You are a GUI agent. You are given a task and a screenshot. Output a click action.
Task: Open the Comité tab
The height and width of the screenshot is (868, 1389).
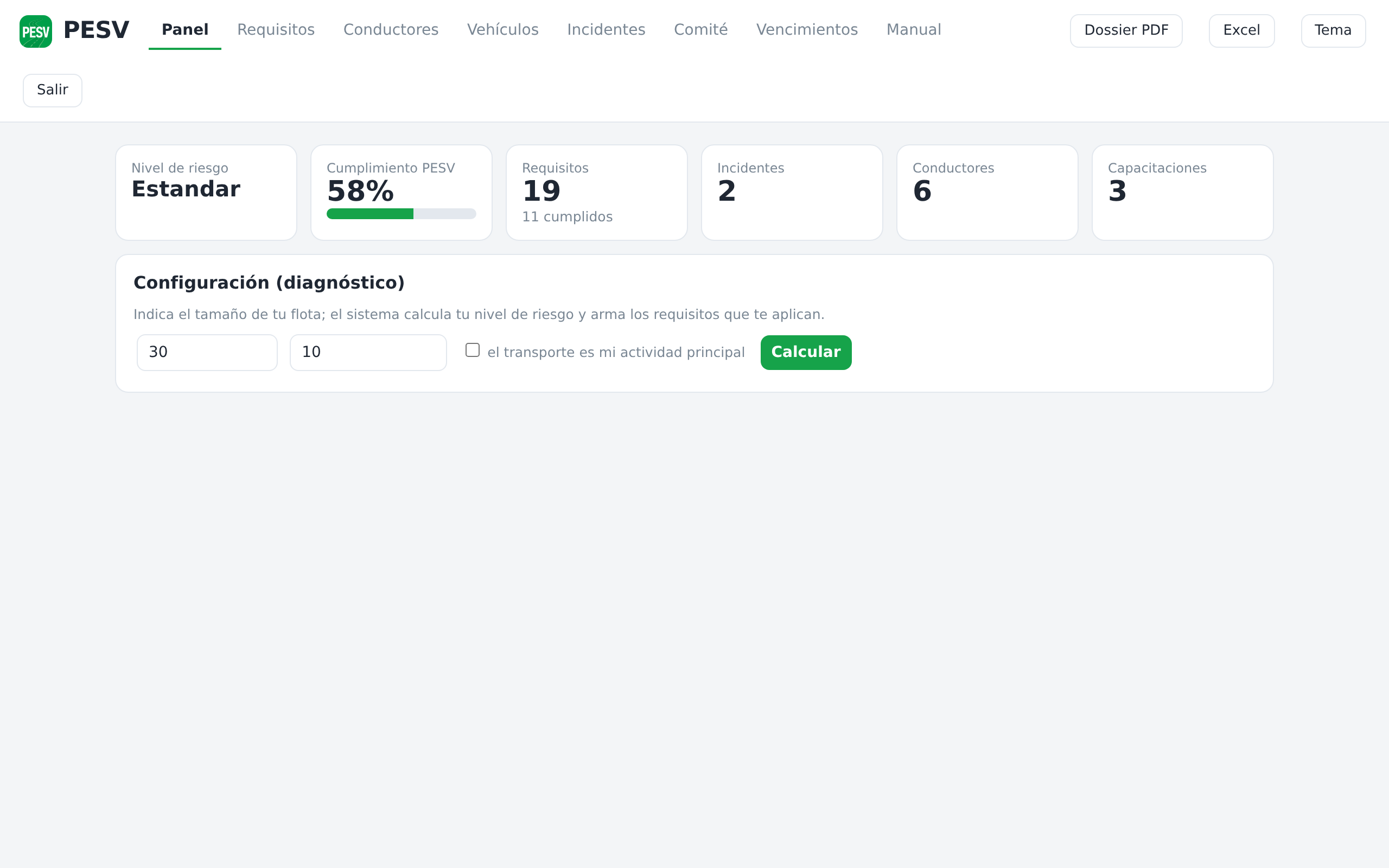pos(701,30)
